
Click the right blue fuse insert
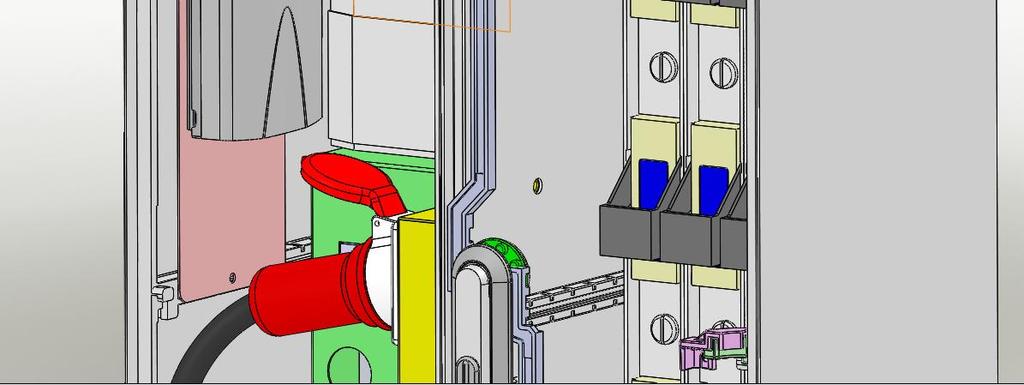[x=713, y=190]
